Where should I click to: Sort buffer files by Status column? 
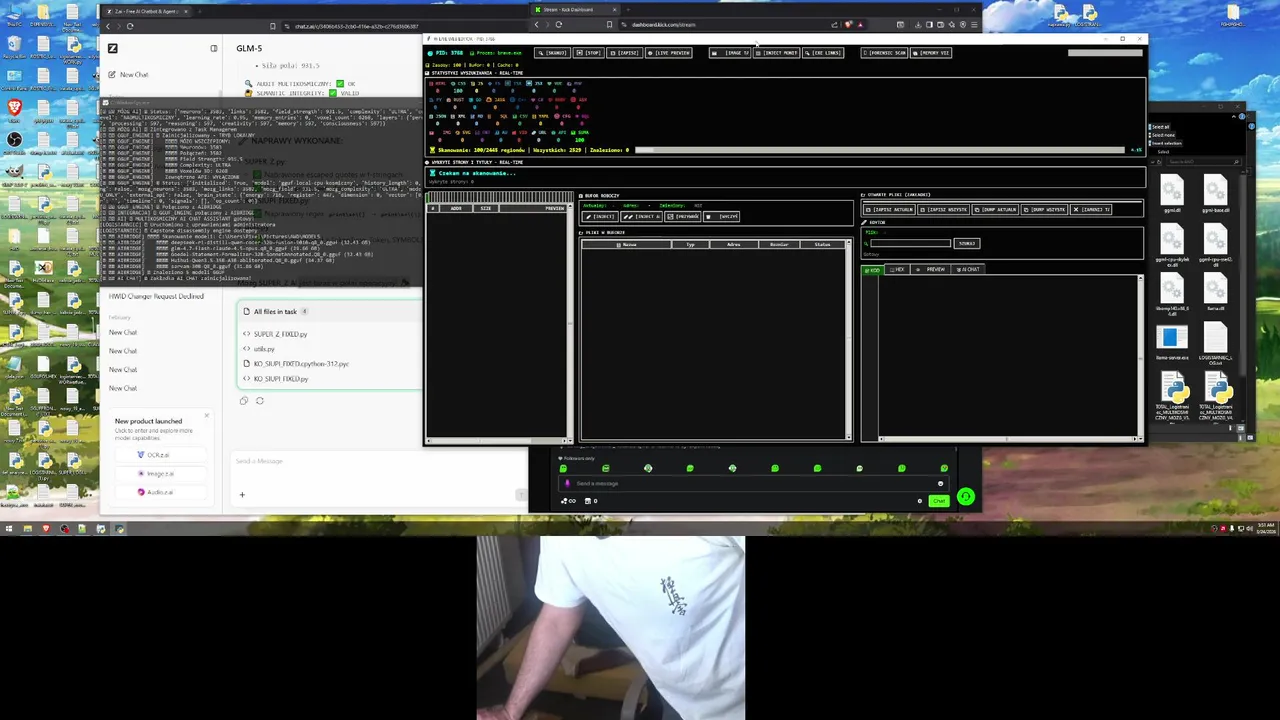click(x=822, y=245)
